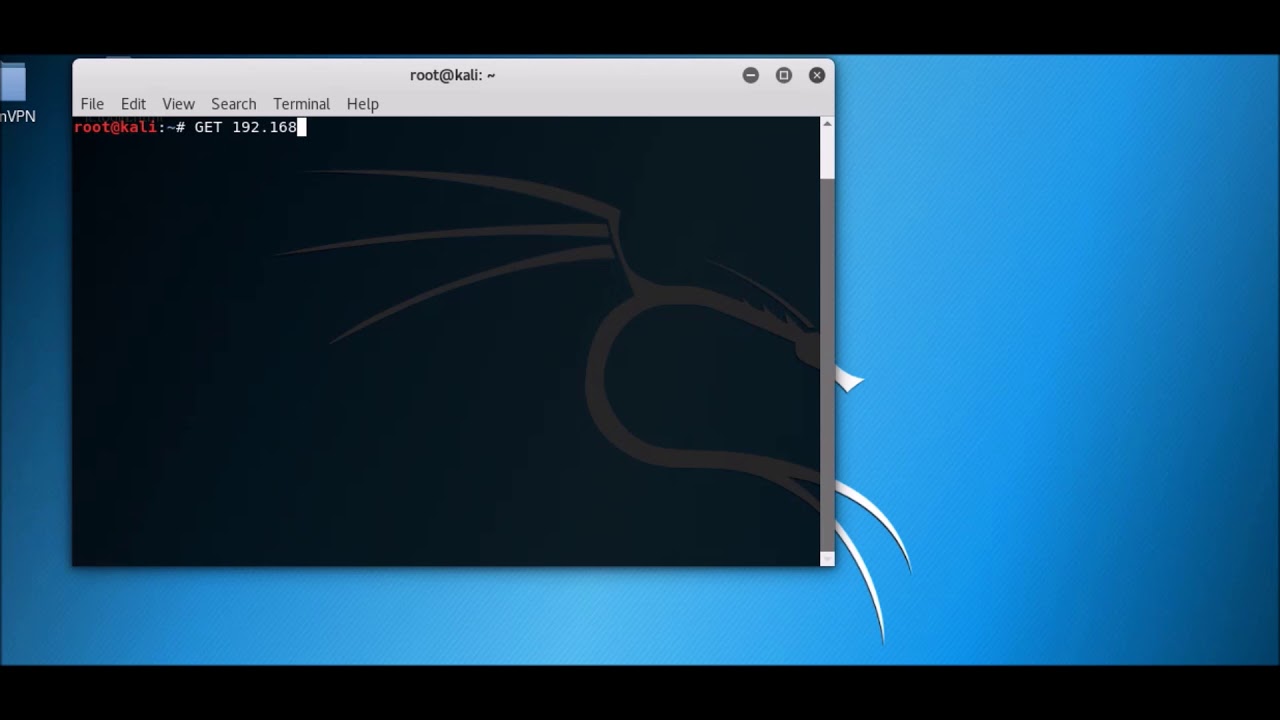The height and width of the screenshot is (720, 1280).
Task: Close the root@kali terminal window
Action: pyautogui.click(x=817, y=75)
